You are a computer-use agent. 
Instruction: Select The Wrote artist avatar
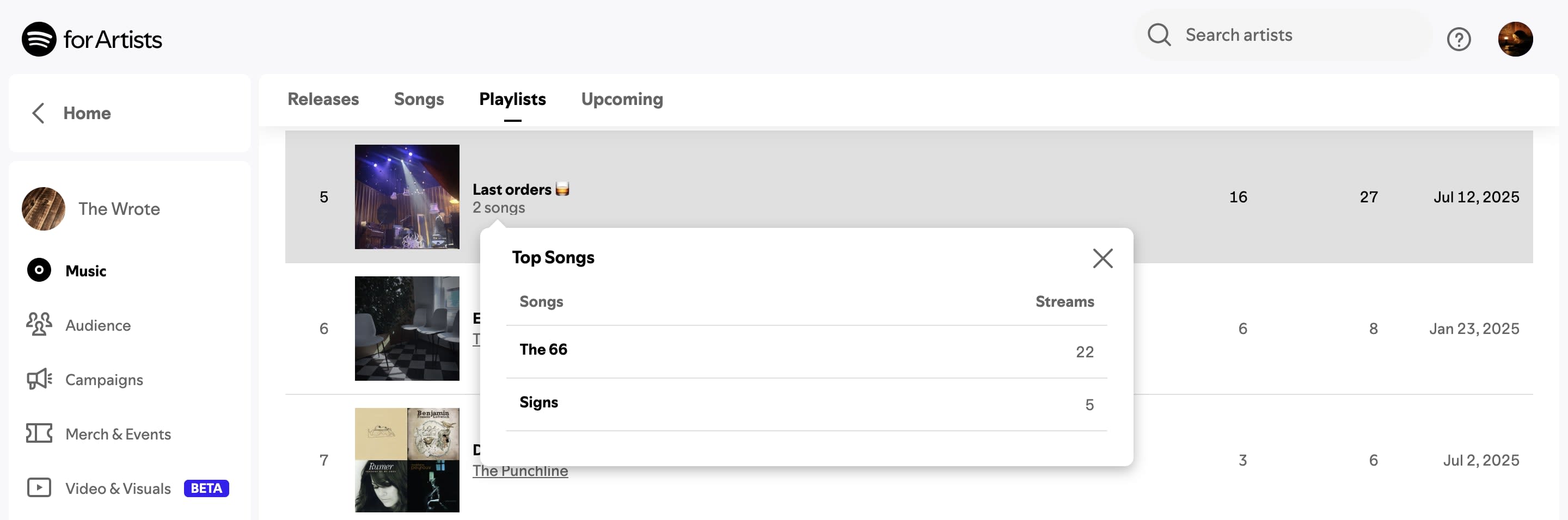pyautogui.click(x=43, y=209)
